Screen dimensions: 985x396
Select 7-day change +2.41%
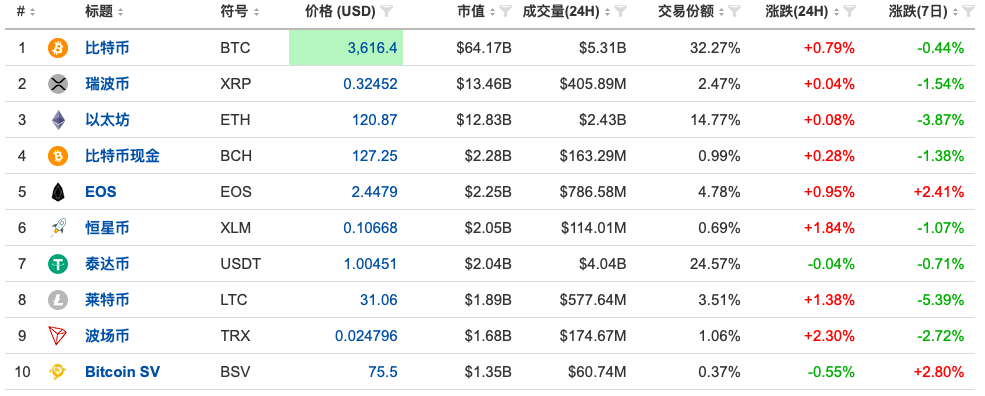tap(939, 192)
